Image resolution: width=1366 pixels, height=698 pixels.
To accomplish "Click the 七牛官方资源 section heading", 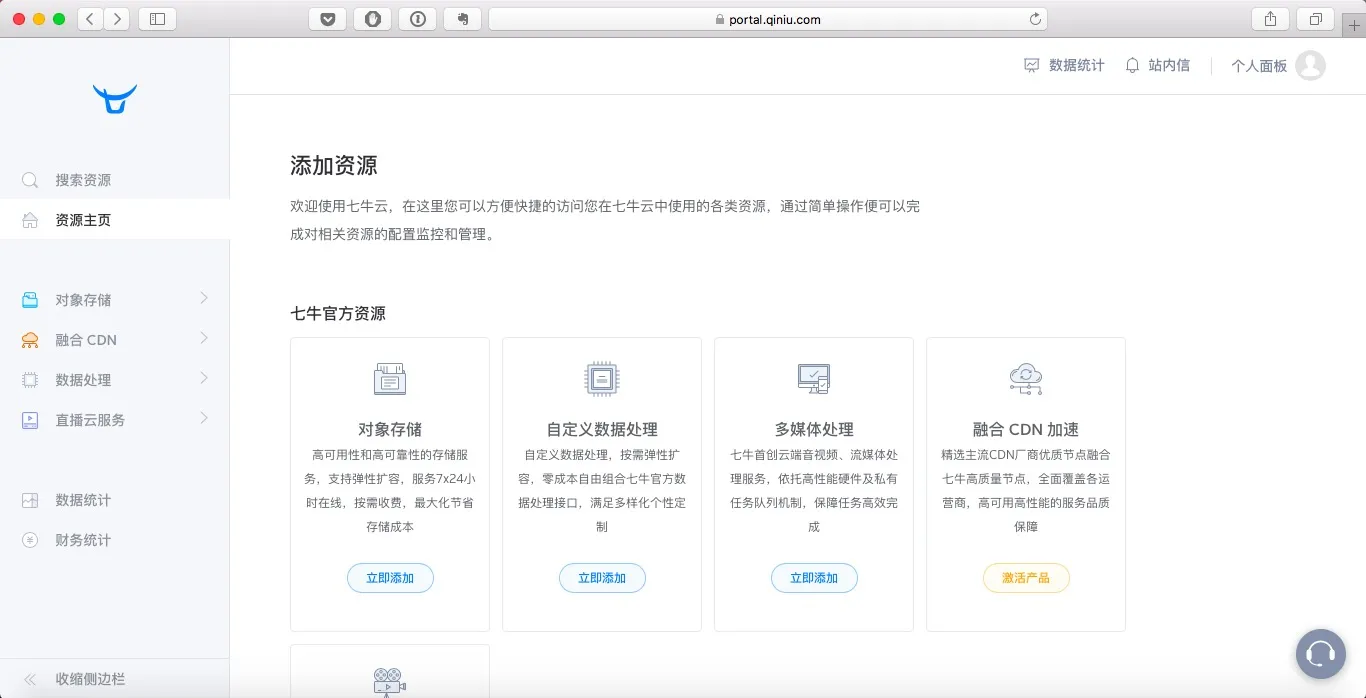I will pyautogui.click(x=338, y=313).
